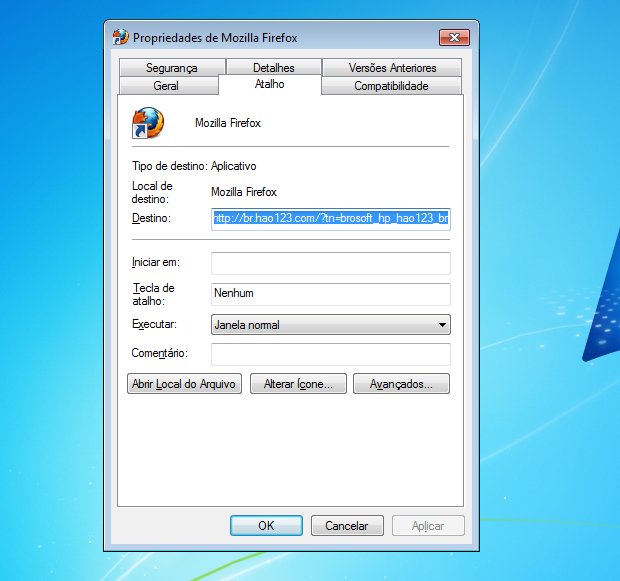The image size is (620, 581).
Task: Open the Alterar Ícone dialog
Action: [298, 384]
